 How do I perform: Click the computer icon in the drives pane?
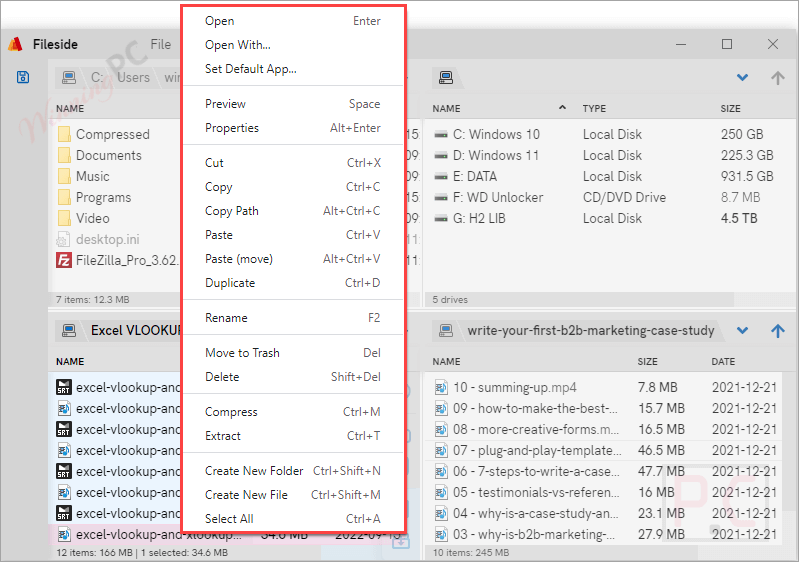pyautogui.click(x=446, y=77)
